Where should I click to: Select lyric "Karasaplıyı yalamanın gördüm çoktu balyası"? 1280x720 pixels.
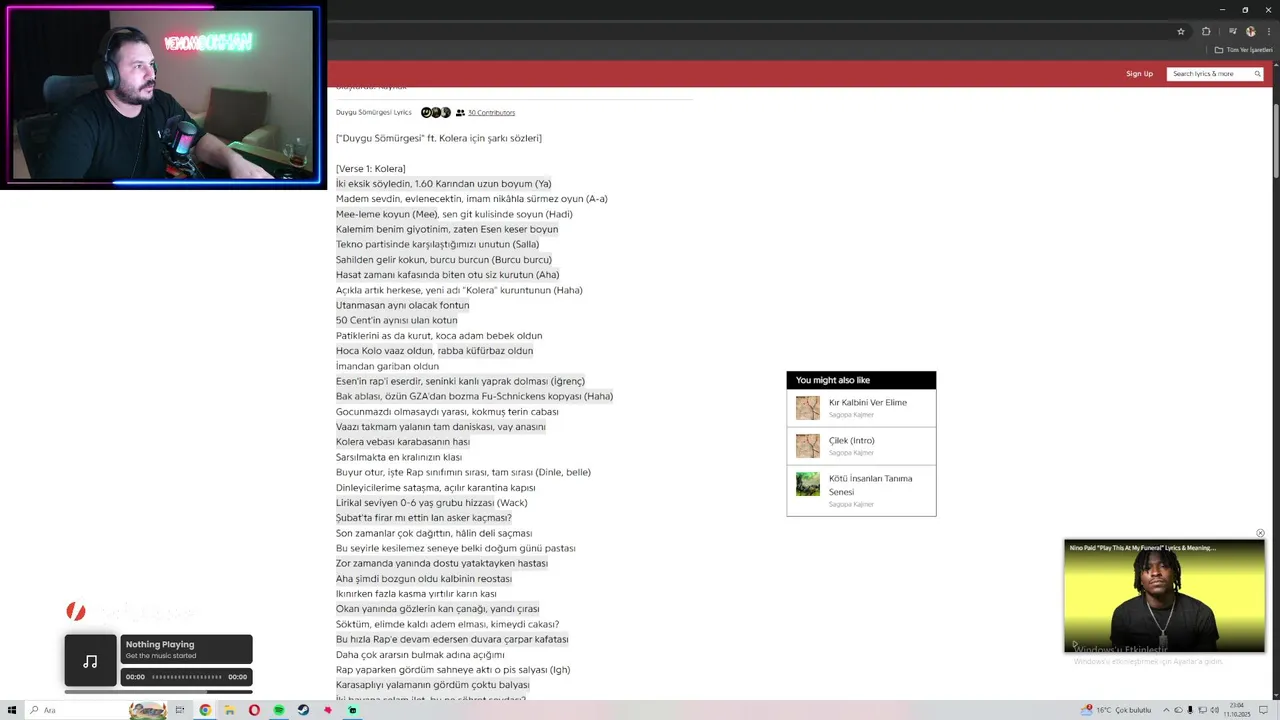click(x=433, y=685)
